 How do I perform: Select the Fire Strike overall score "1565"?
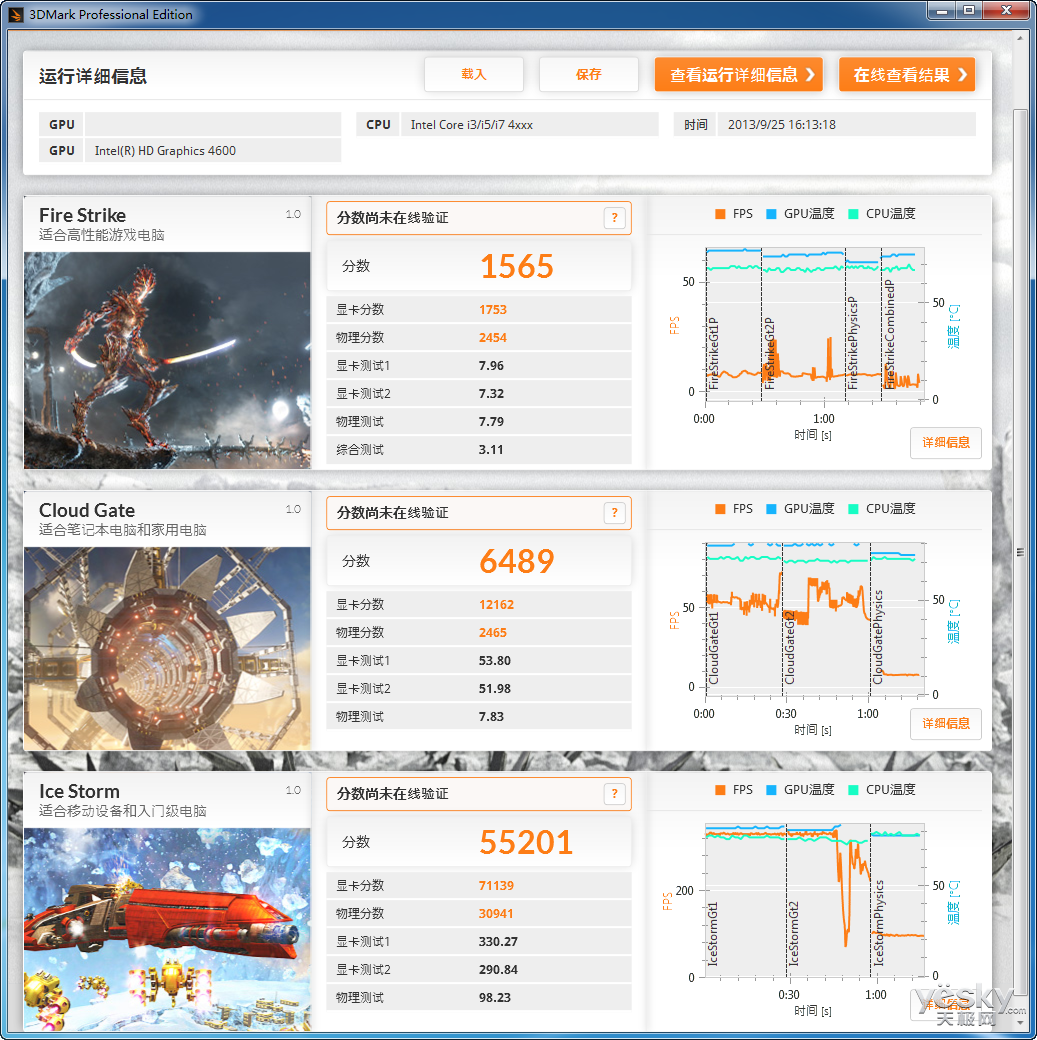517,267
